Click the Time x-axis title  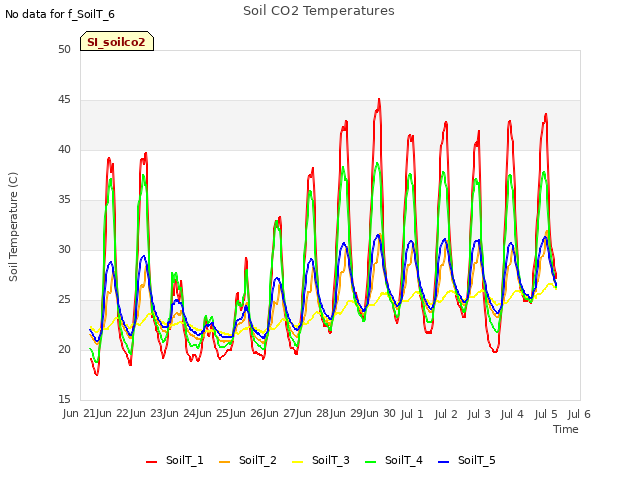click(566, 429)
